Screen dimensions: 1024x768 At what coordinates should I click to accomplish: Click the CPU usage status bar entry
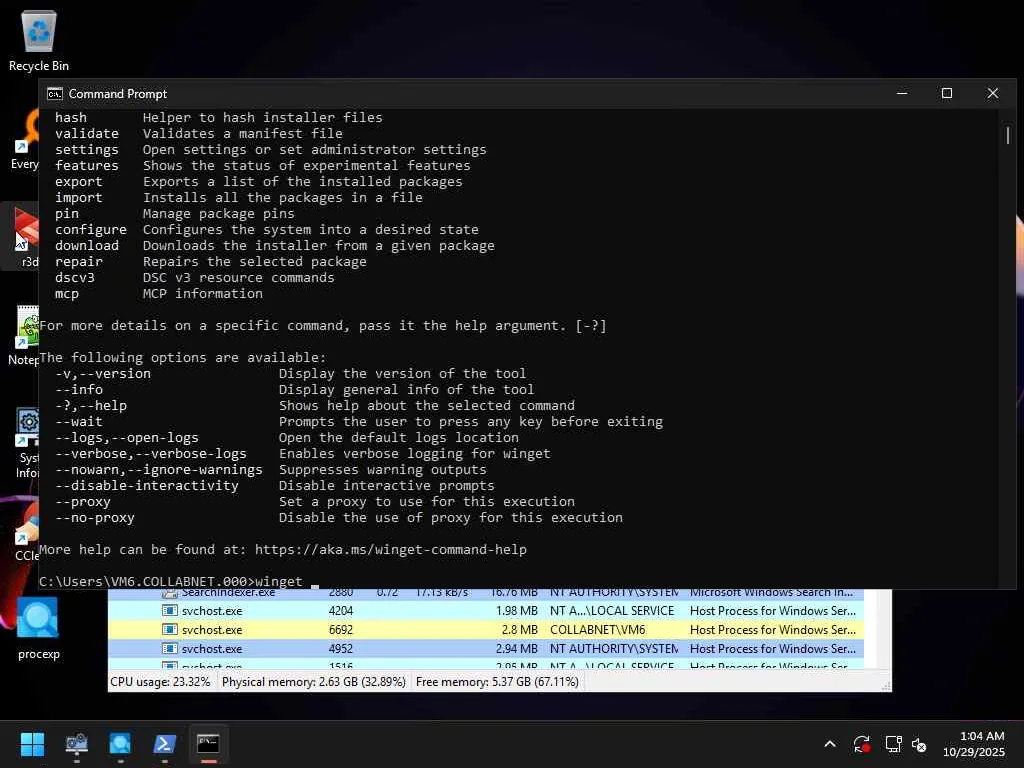click(161, 682)
